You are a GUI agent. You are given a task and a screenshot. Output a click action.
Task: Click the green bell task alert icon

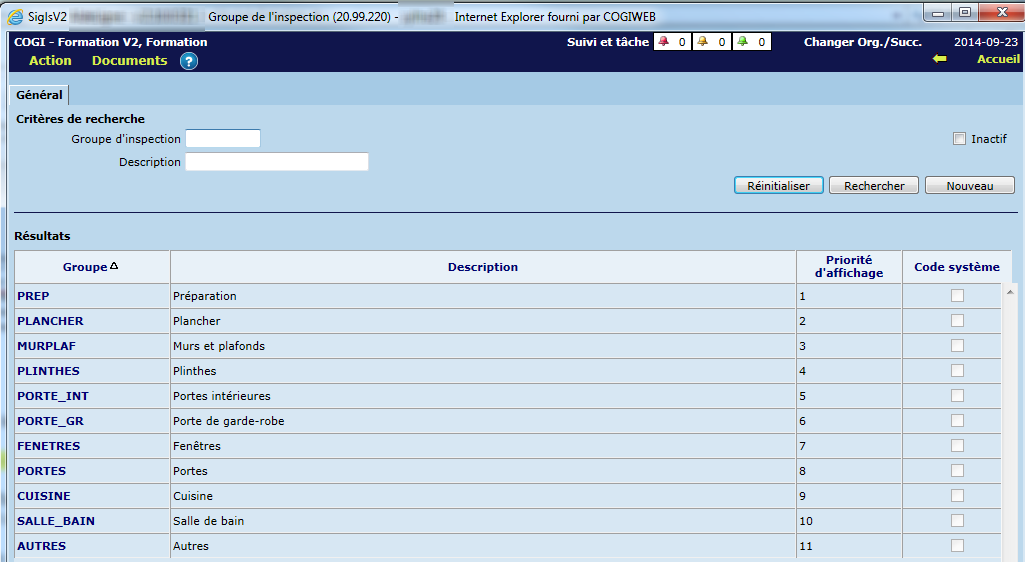coord(742,42)
